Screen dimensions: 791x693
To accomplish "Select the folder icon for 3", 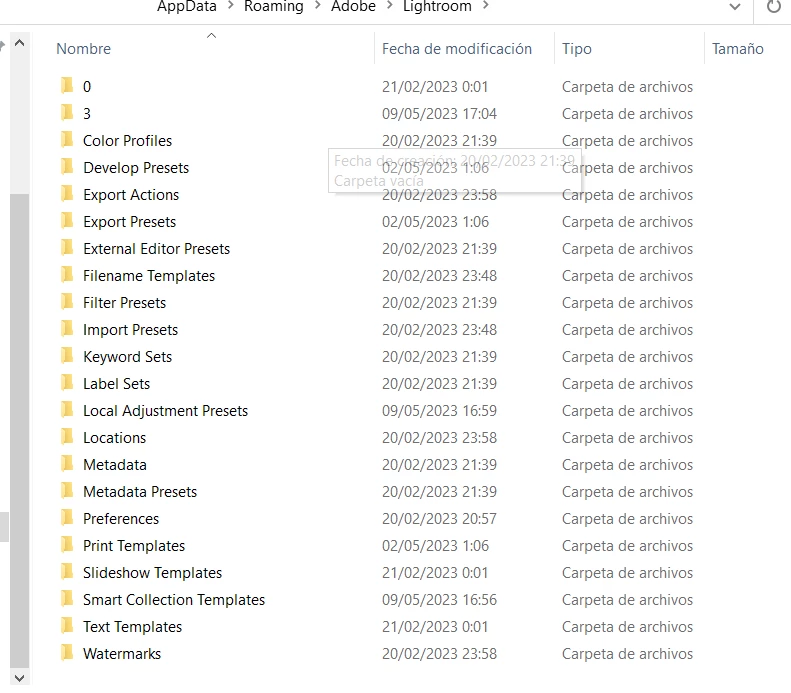I will 67,112.
